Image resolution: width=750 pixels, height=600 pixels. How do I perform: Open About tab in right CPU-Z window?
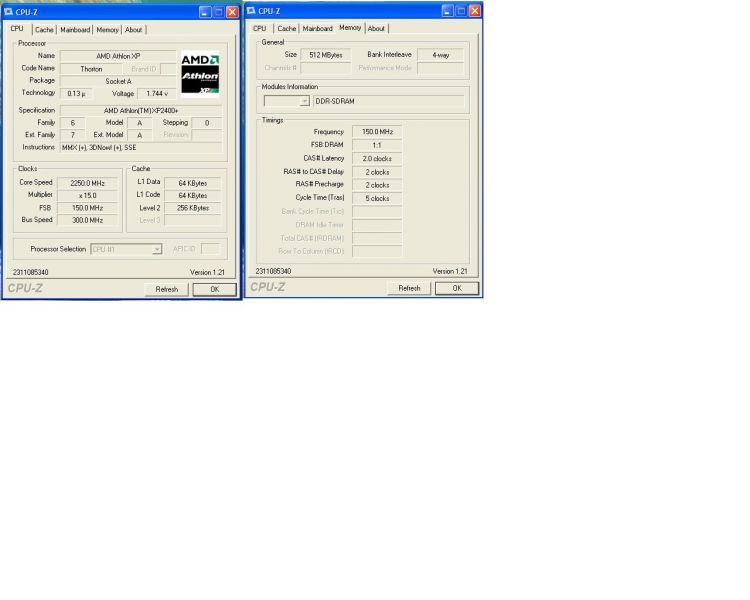376,29
